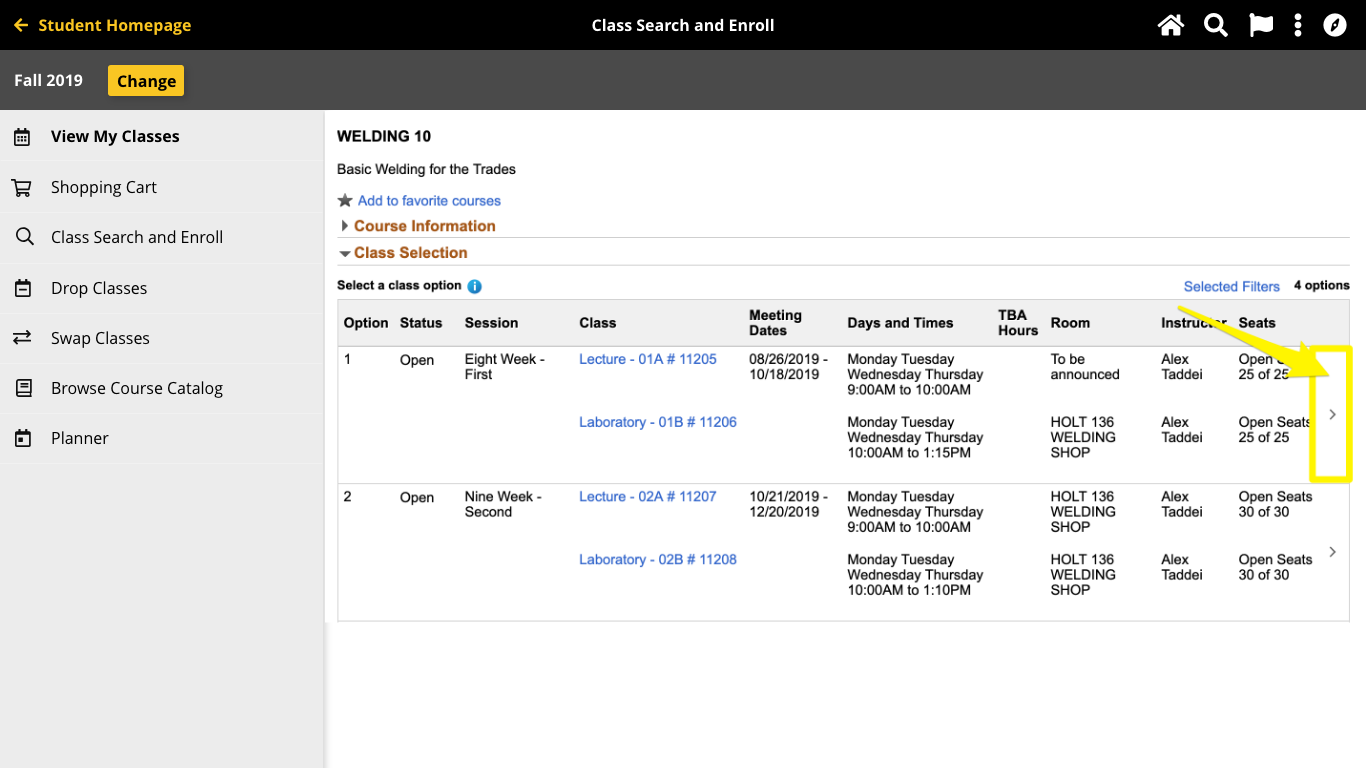1366x768 pixels.
Task: Click the blue info icon beside class option
Action: 475,286
